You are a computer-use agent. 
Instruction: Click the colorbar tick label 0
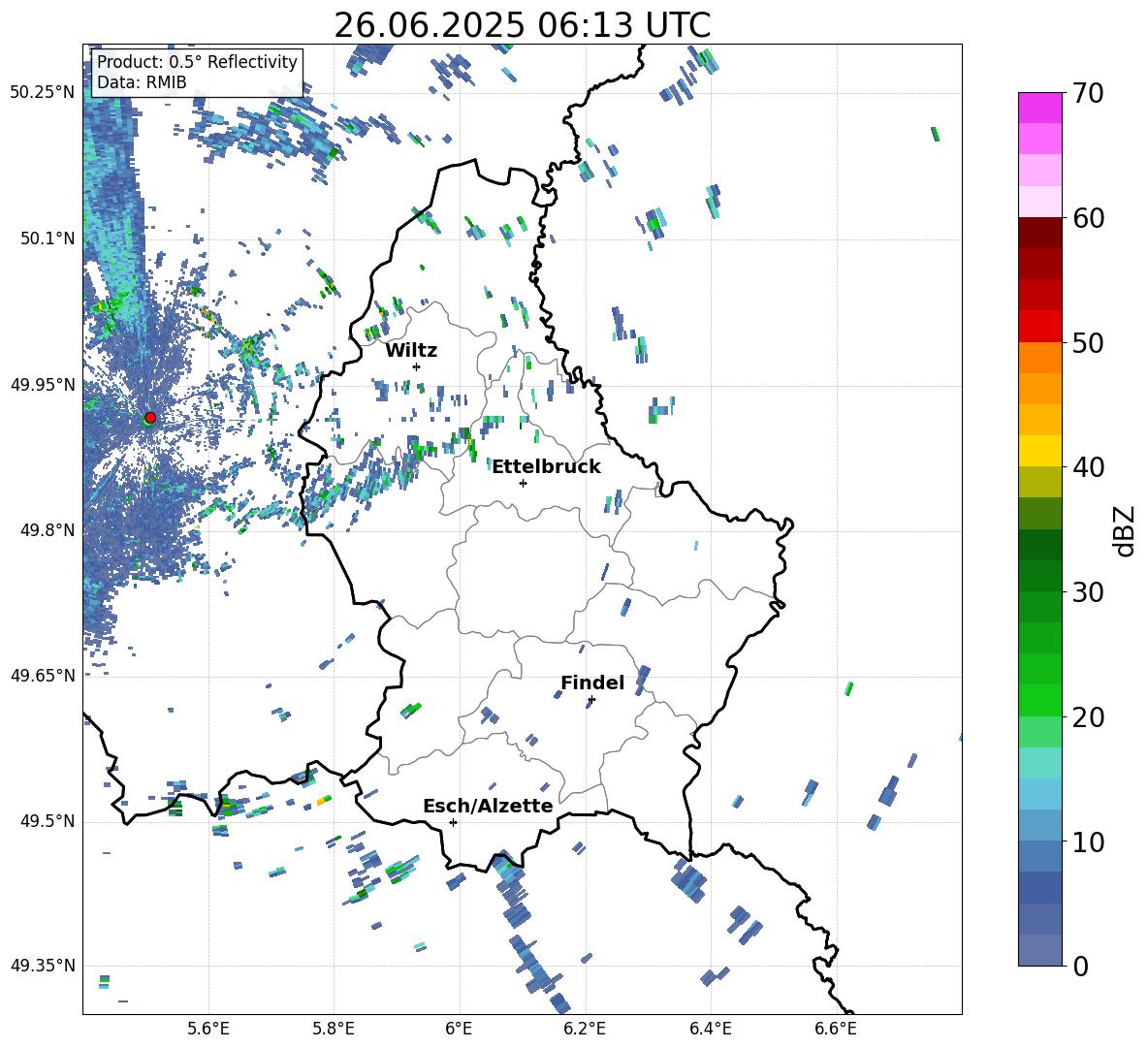(x=1080, y=966)
